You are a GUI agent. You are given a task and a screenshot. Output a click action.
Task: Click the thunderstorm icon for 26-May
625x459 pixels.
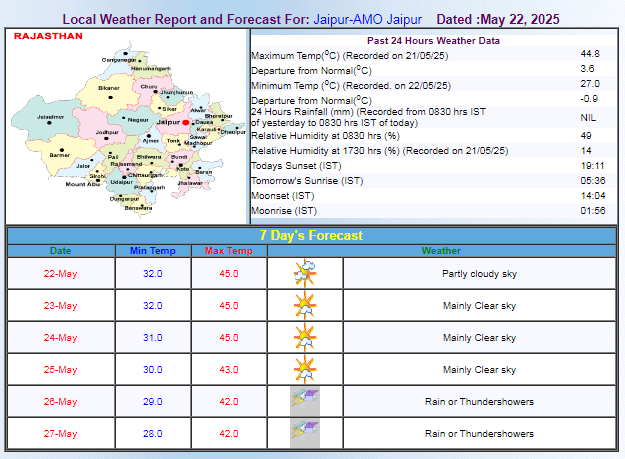coord(305,401)
